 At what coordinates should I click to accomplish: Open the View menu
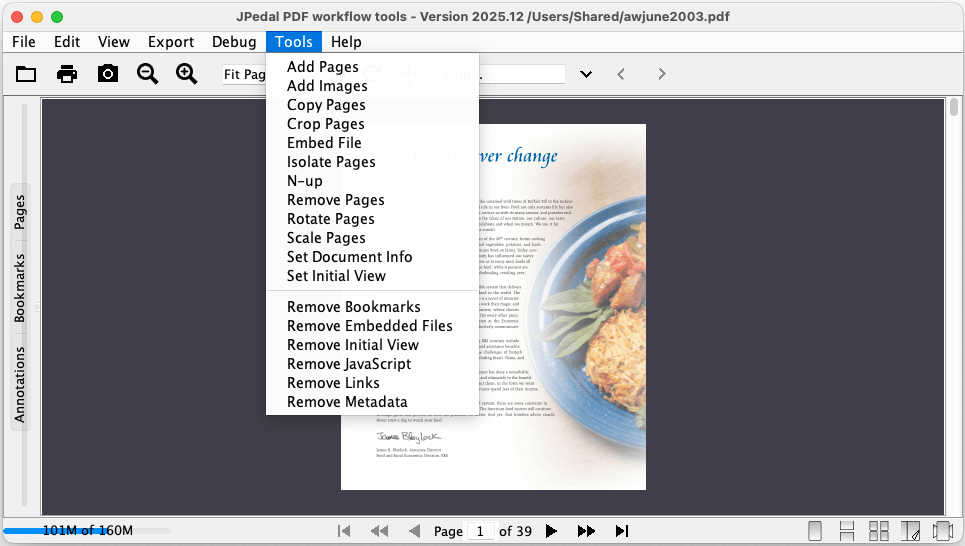(x=114, y=42)
